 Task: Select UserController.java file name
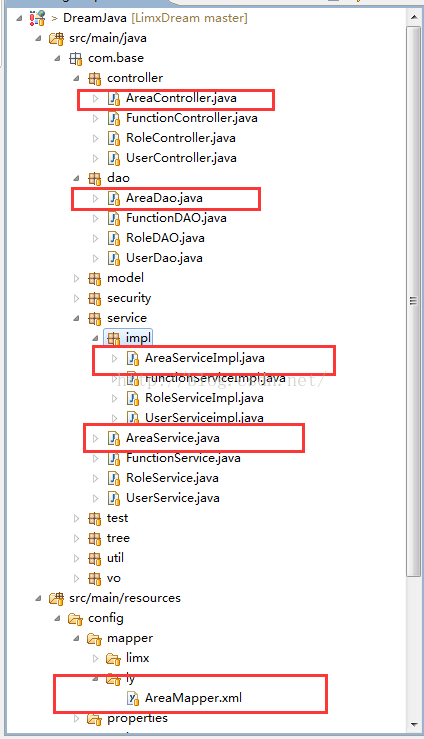181,158
